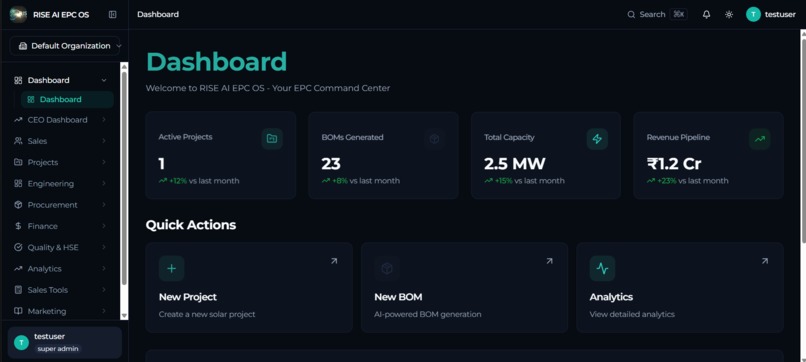Click the Projects folder icon in sidebar

click(x=19, y=162)
